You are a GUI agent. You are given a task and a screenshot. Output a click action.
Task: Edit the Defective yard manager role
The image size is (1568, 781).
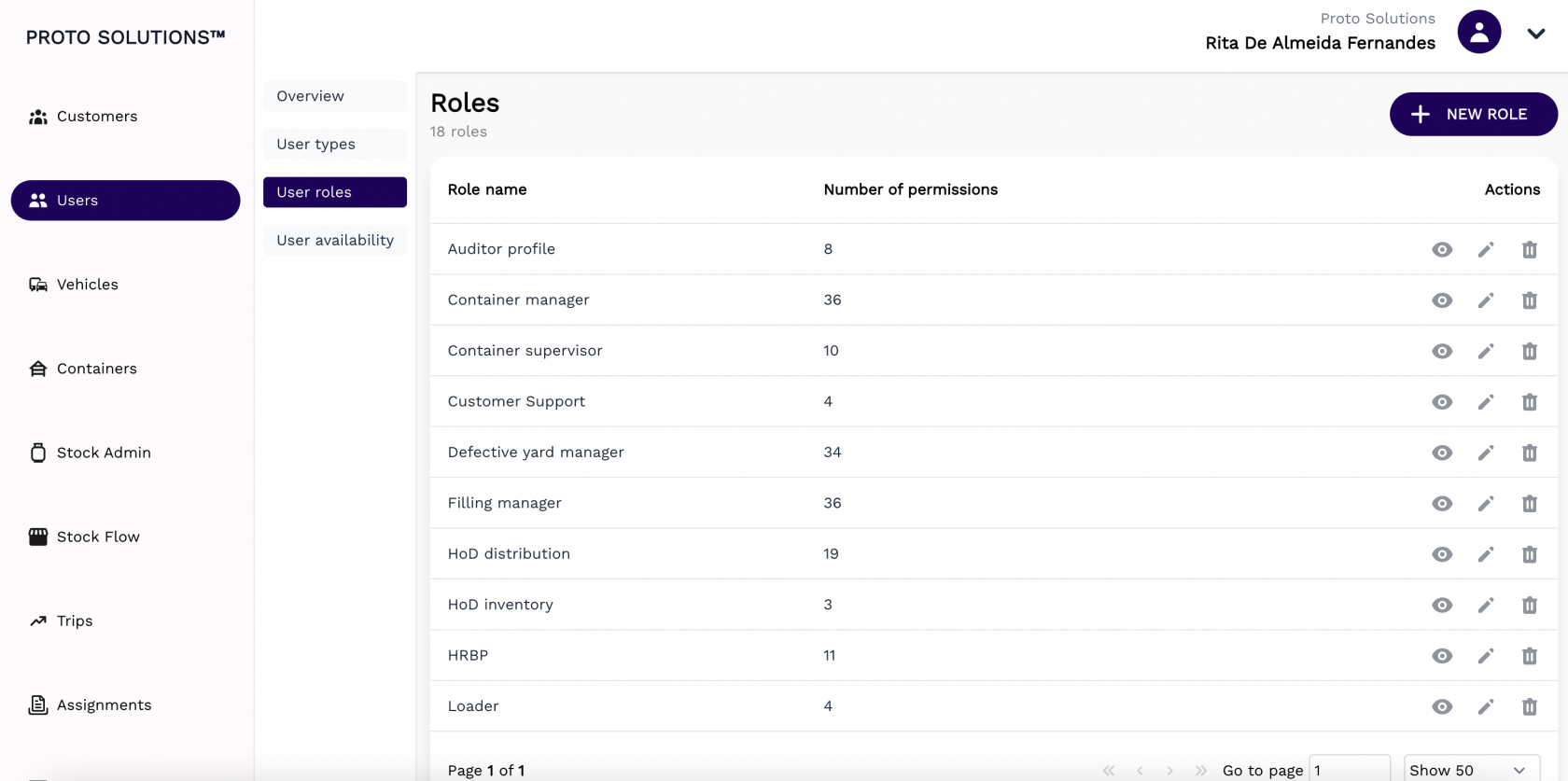[x=1486, y=453]
